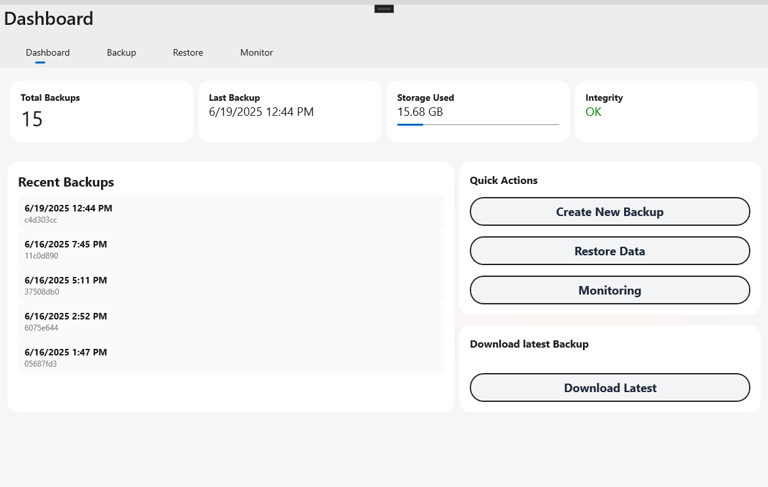Click the Create New Backup button
The width and height of the screenshot is (768, 487).
[x=609, y=212]
